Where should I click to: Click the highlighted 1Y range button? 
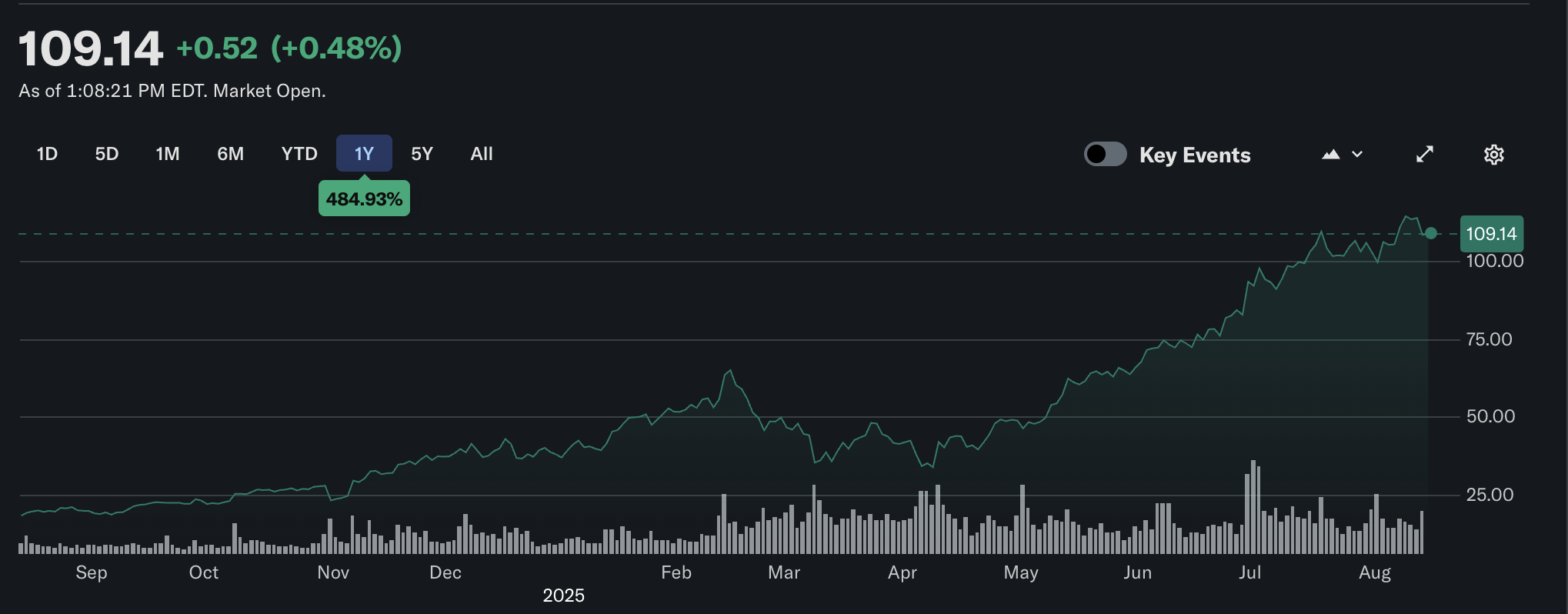364,152
